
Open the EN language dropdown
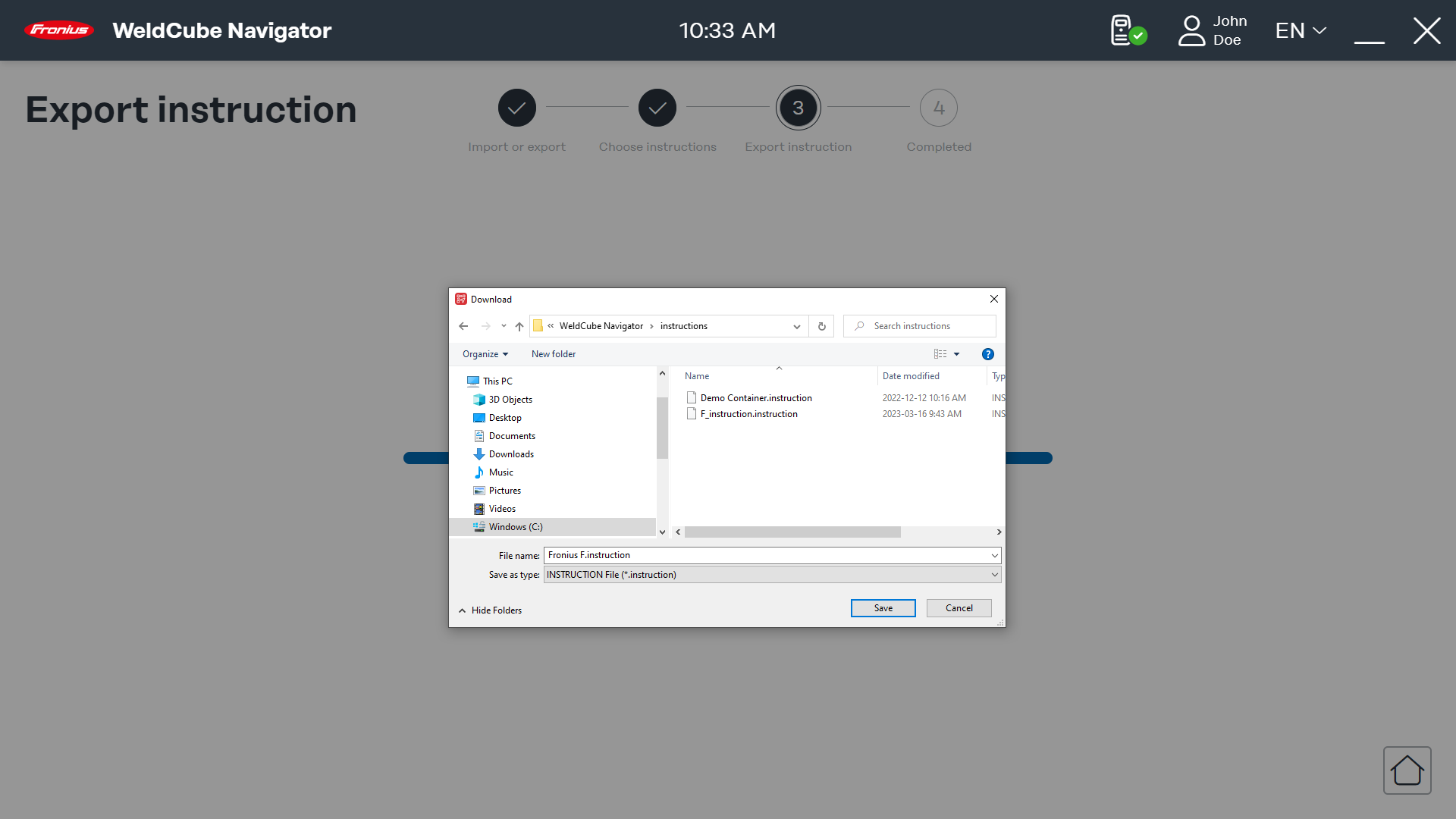[x=1300, y=30]
